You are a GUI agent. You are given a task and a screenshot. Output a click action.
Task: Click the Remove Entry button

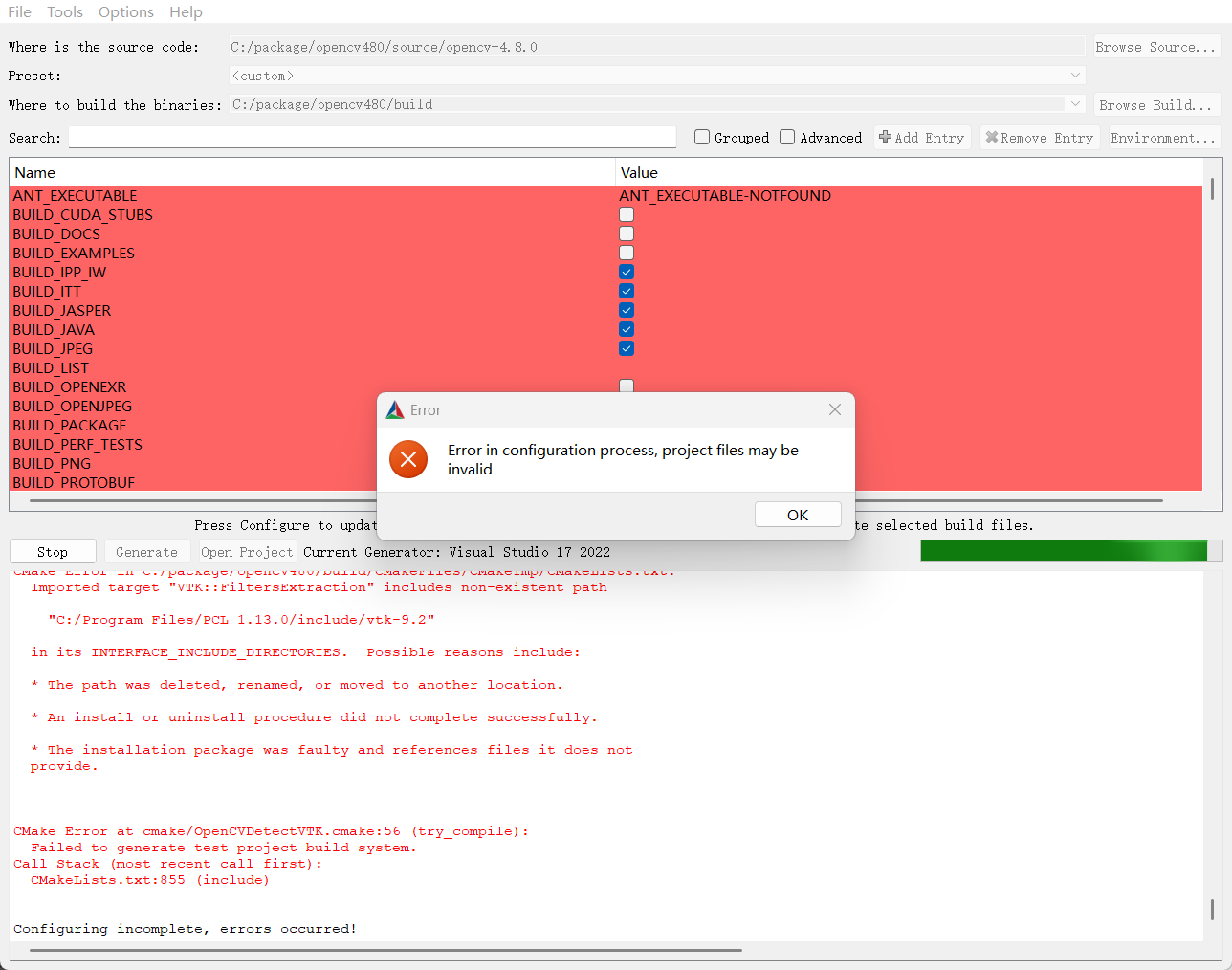(1040, 138)
